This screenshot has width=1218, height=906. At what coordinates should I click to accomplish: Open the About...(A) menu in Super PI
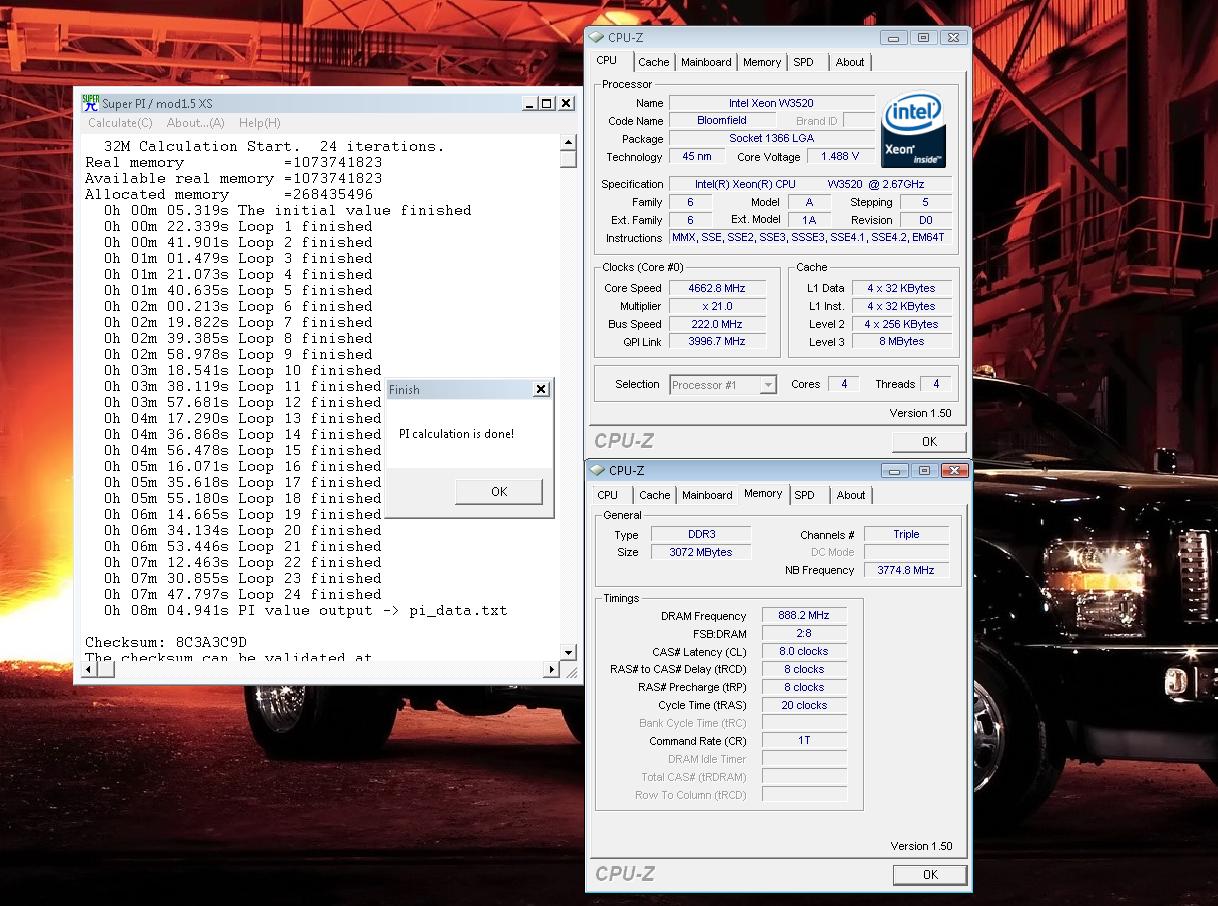tap(195, 123)
